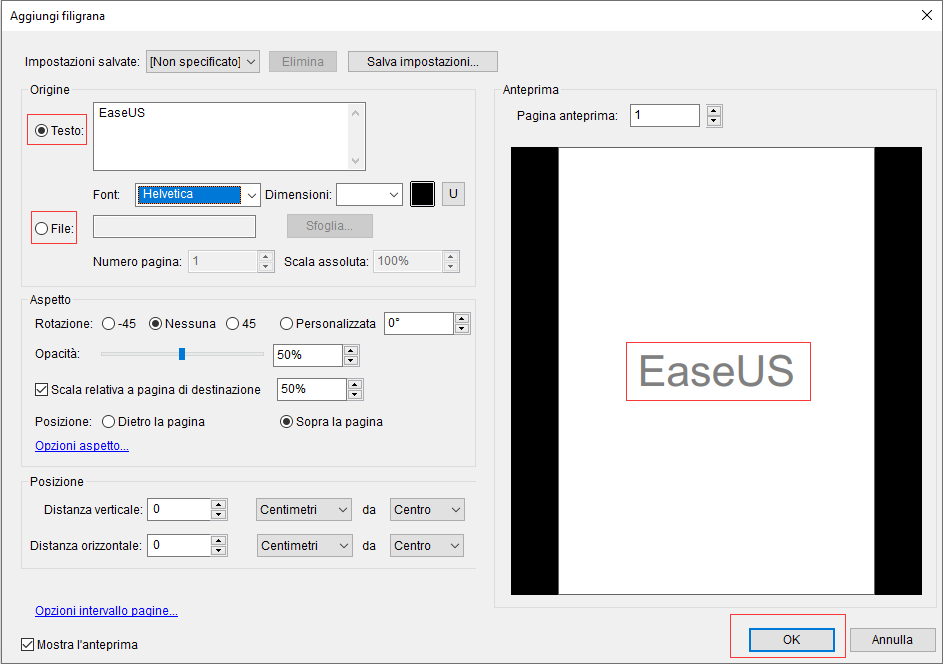Open the black text color swatch

tap(422, 194)
